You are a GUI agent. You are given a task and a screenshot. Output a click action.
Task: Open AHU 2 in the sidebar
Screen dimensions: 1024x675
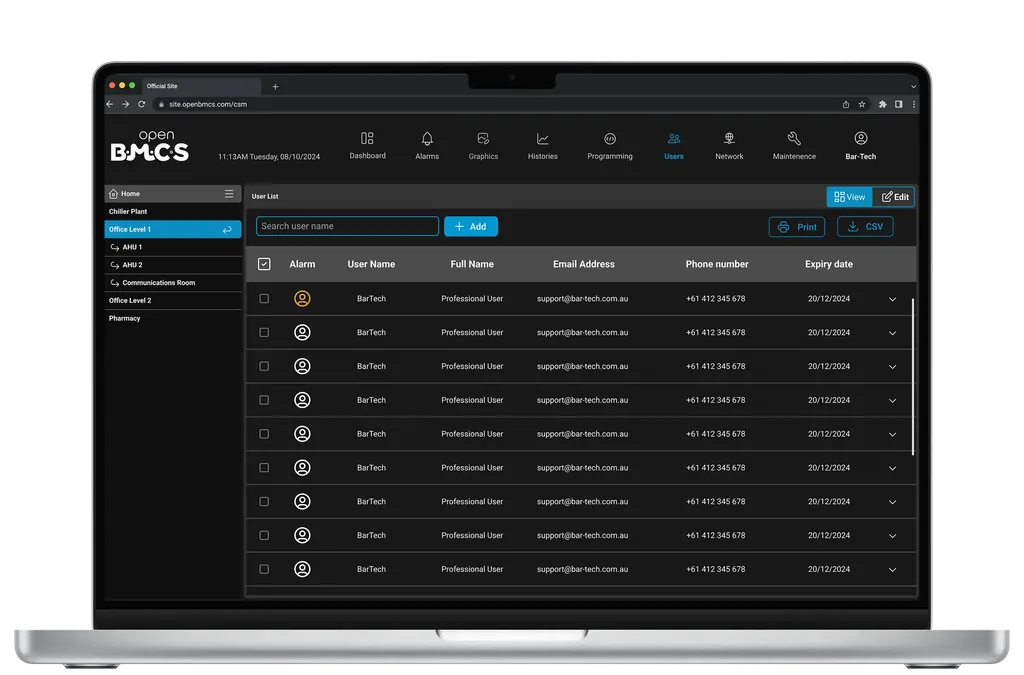point(132,265)
